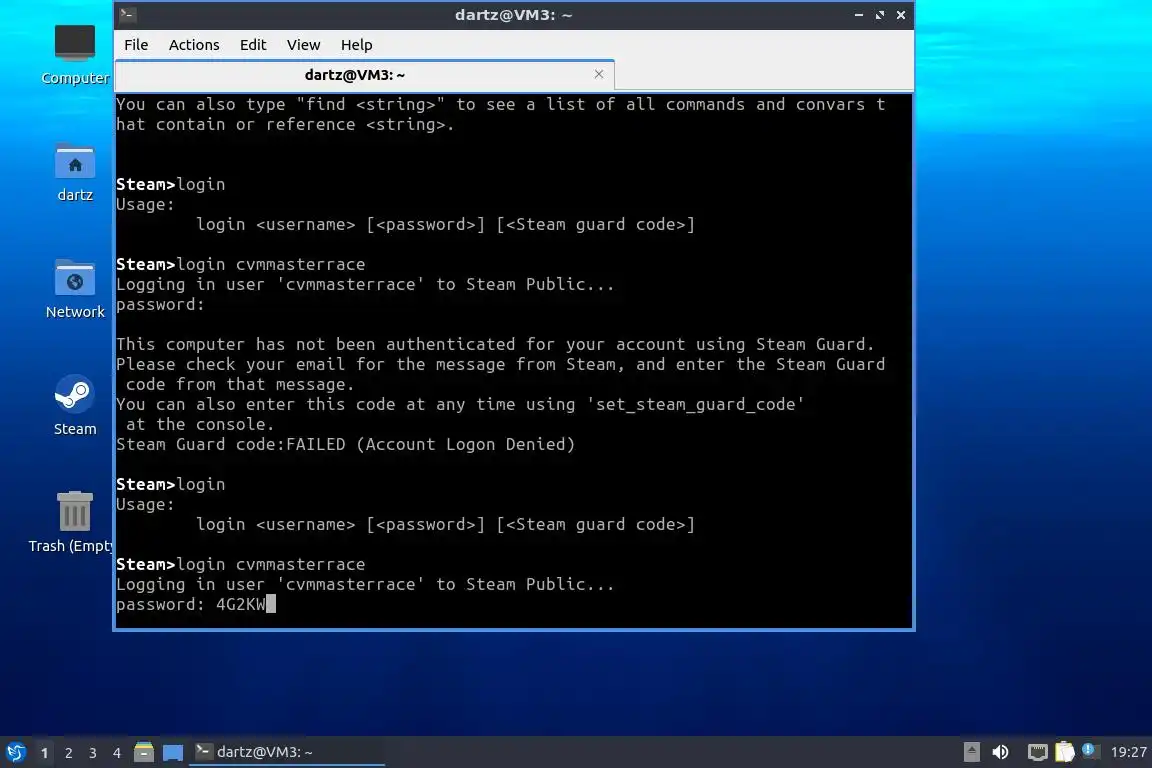Switch to workspace 3

[93, 753]
